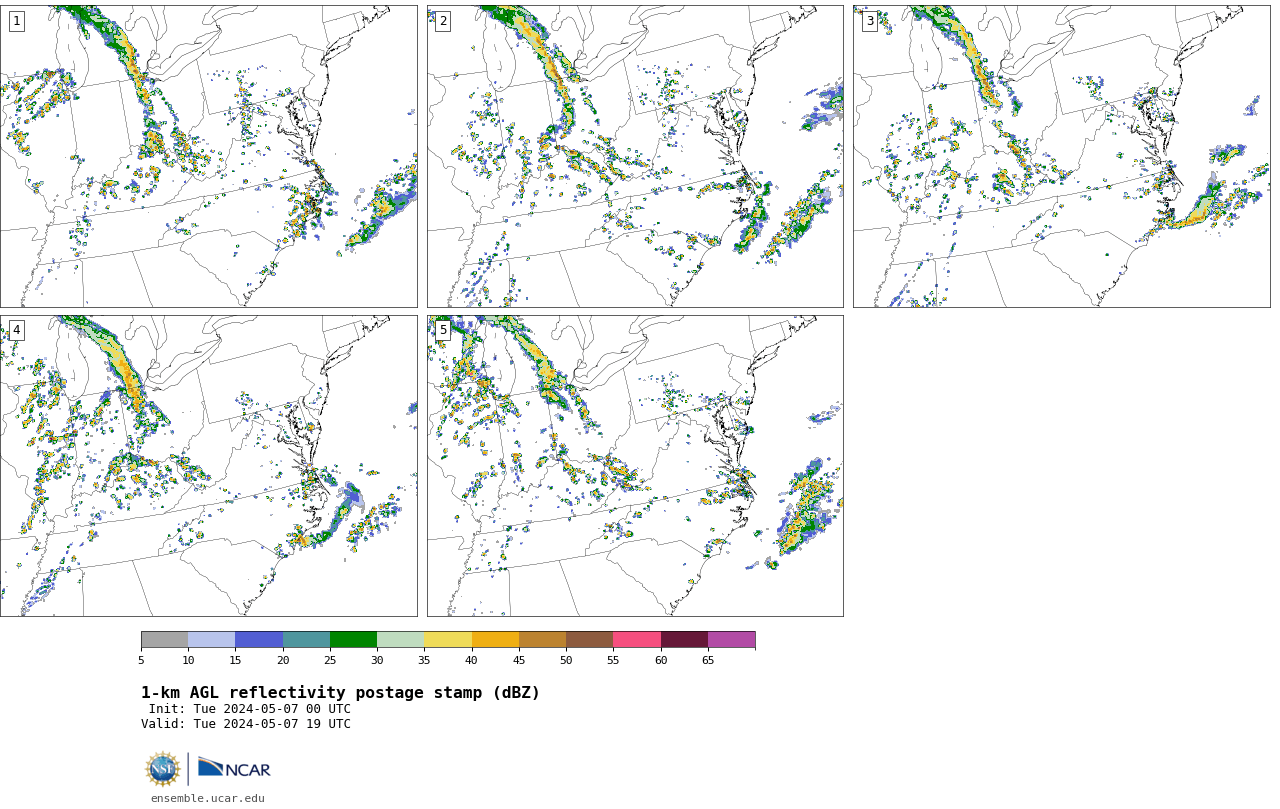Click the blue 15-20 dBZ swatch
The height and width of the screenshot is (809, 1280).
(259, 640)
